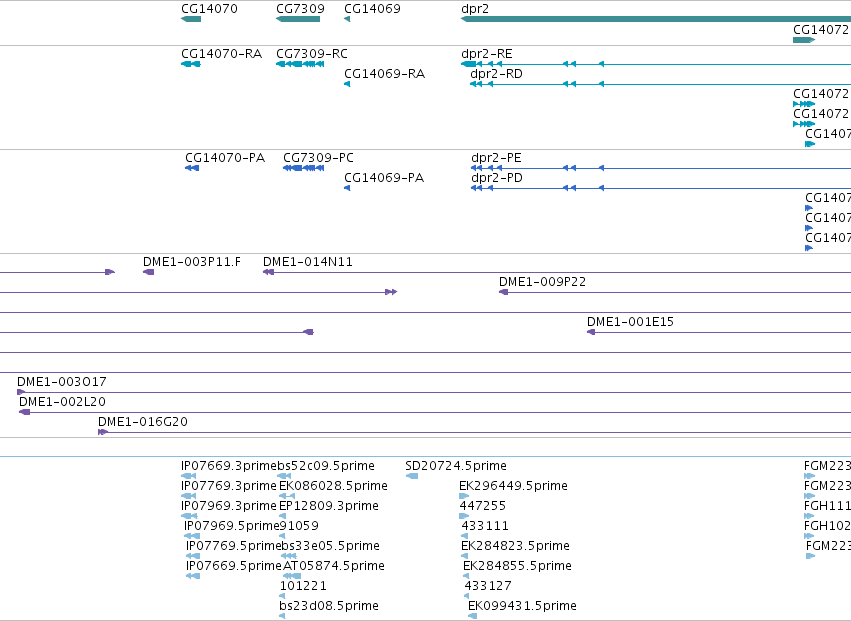
Task: Click the IP07969.3prime EST label
Action: 228,506
